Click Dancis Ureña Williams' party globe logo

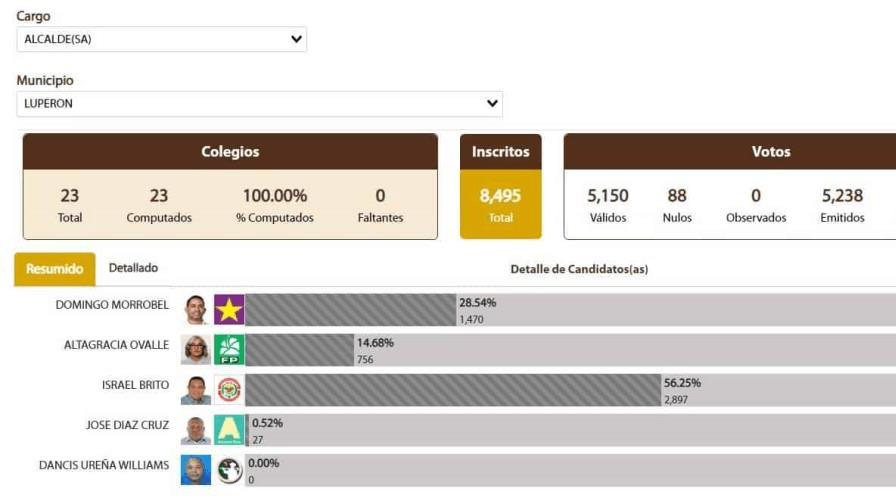[229, 470]
